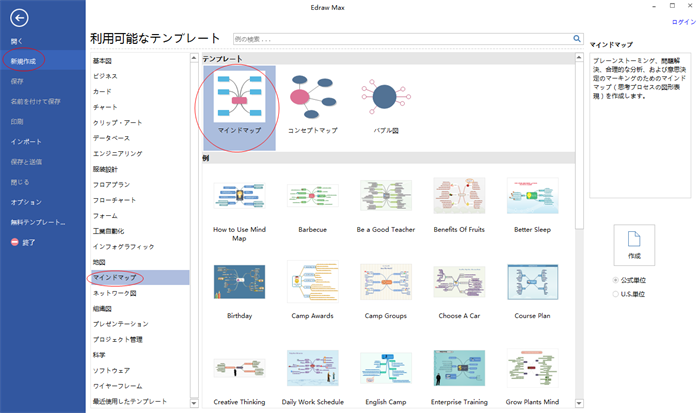Select ワイヤーフレーム category
This screenshot has height=413, width=700.
click(117, 386)
